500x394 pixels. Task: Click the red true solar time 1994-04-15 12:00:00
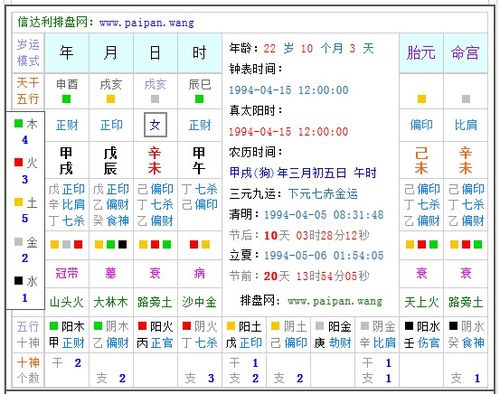point(289,131)
